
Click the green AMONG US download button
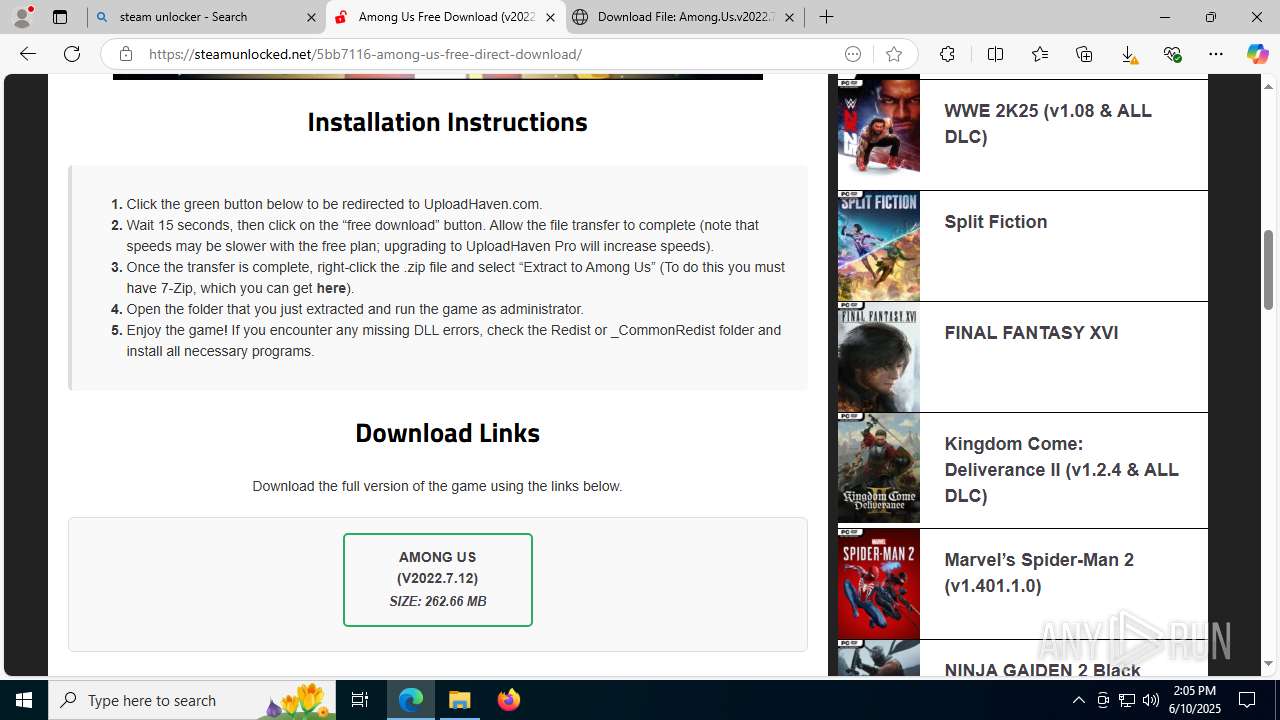tap(438, 580)
